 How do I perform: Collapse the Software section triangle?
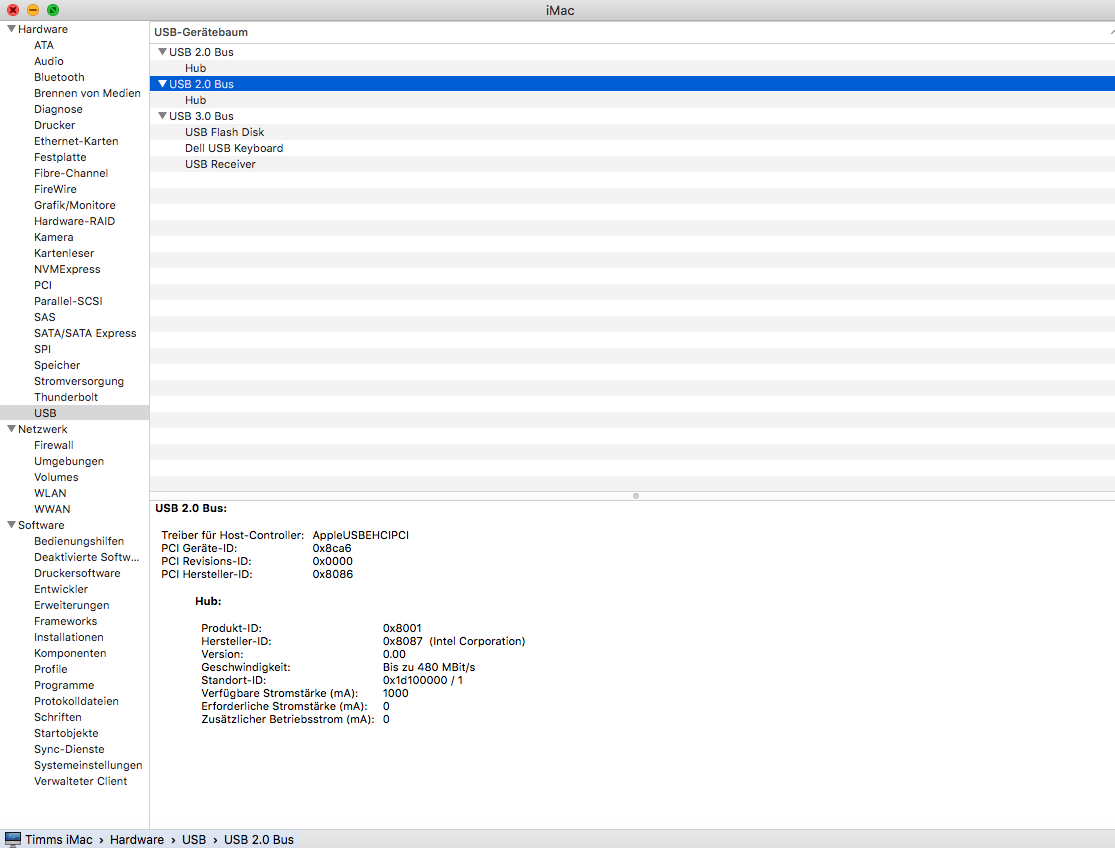coord(11,525)
